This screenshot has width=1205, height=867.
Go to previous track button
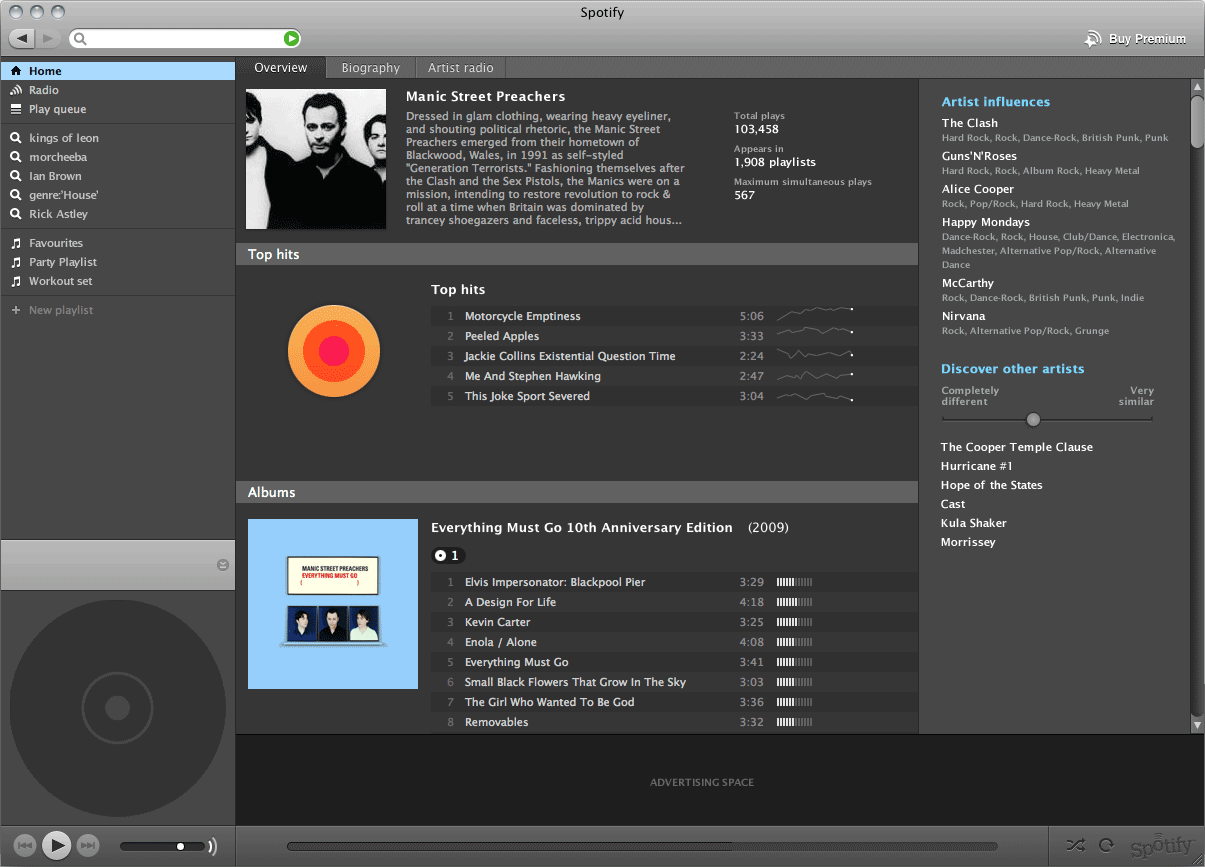pyautogui.click(x=26, y=846)
